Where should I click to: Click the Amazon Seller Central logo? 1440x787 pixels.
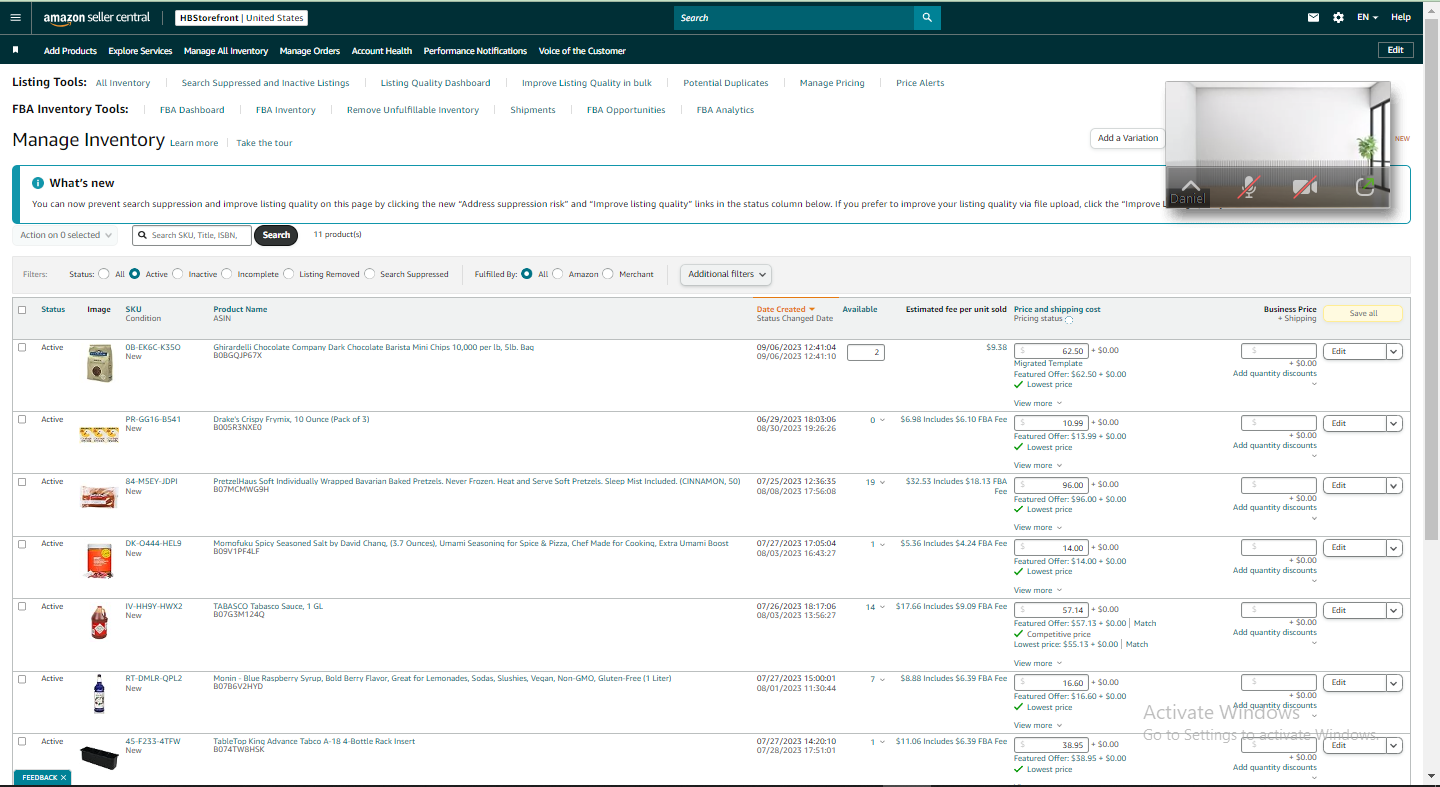tap(97, 17)
